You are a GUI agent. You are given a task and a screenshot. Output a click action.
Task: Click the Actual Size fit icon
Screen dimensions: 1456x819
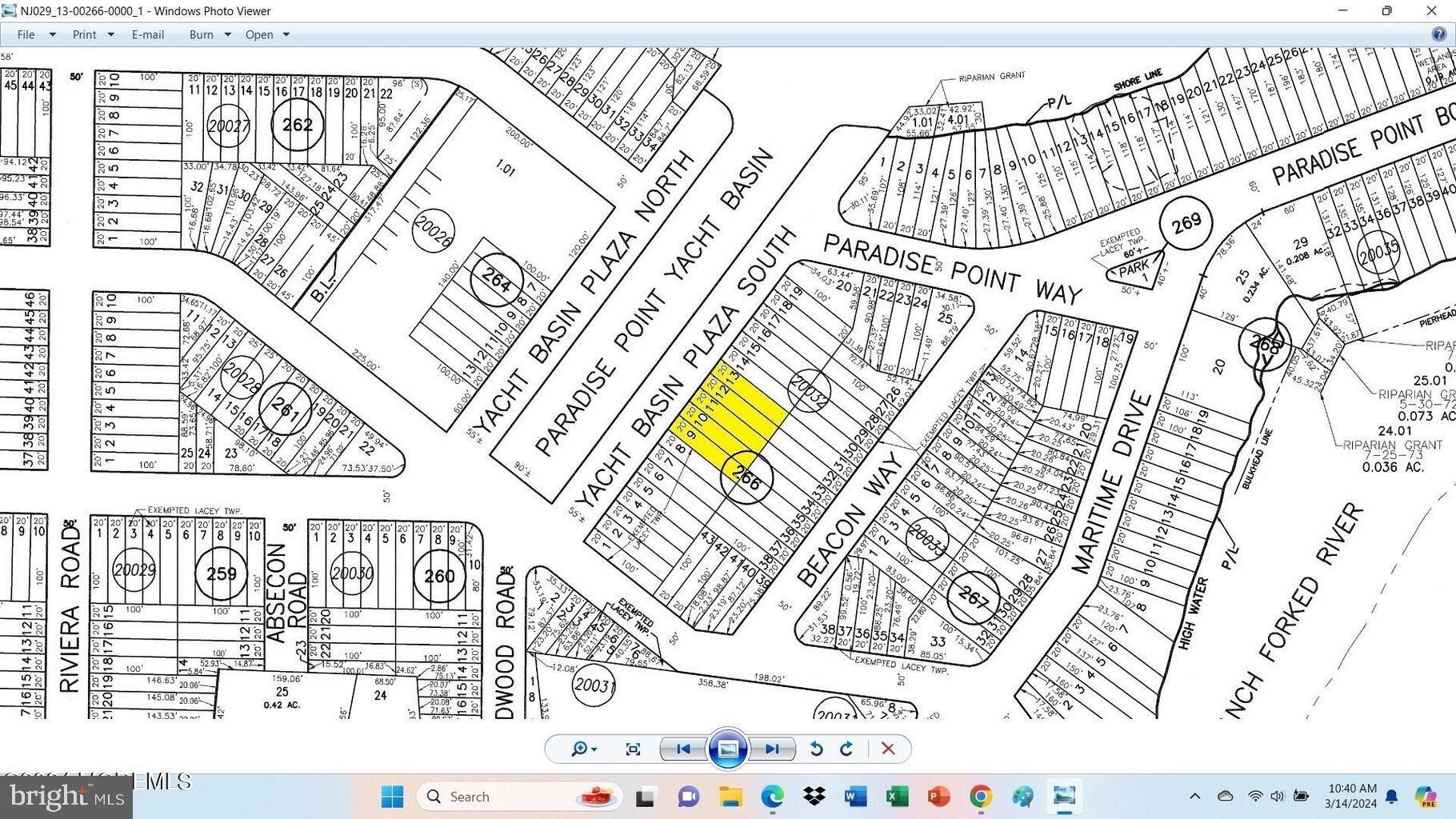[x=633, y=749]
